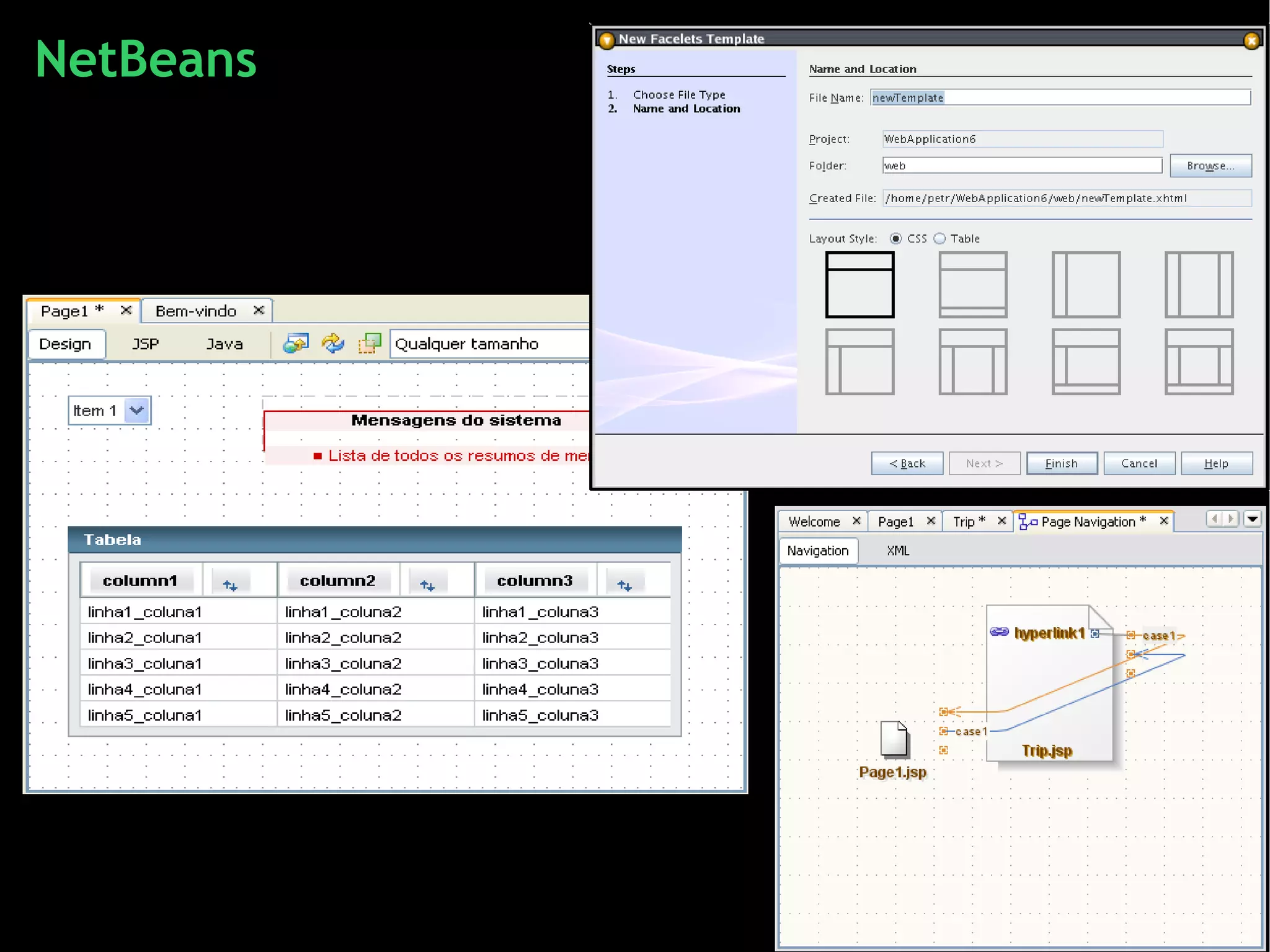
Task: Click the hyperlink1 connector pin
Action: (x=1095, y=633)
